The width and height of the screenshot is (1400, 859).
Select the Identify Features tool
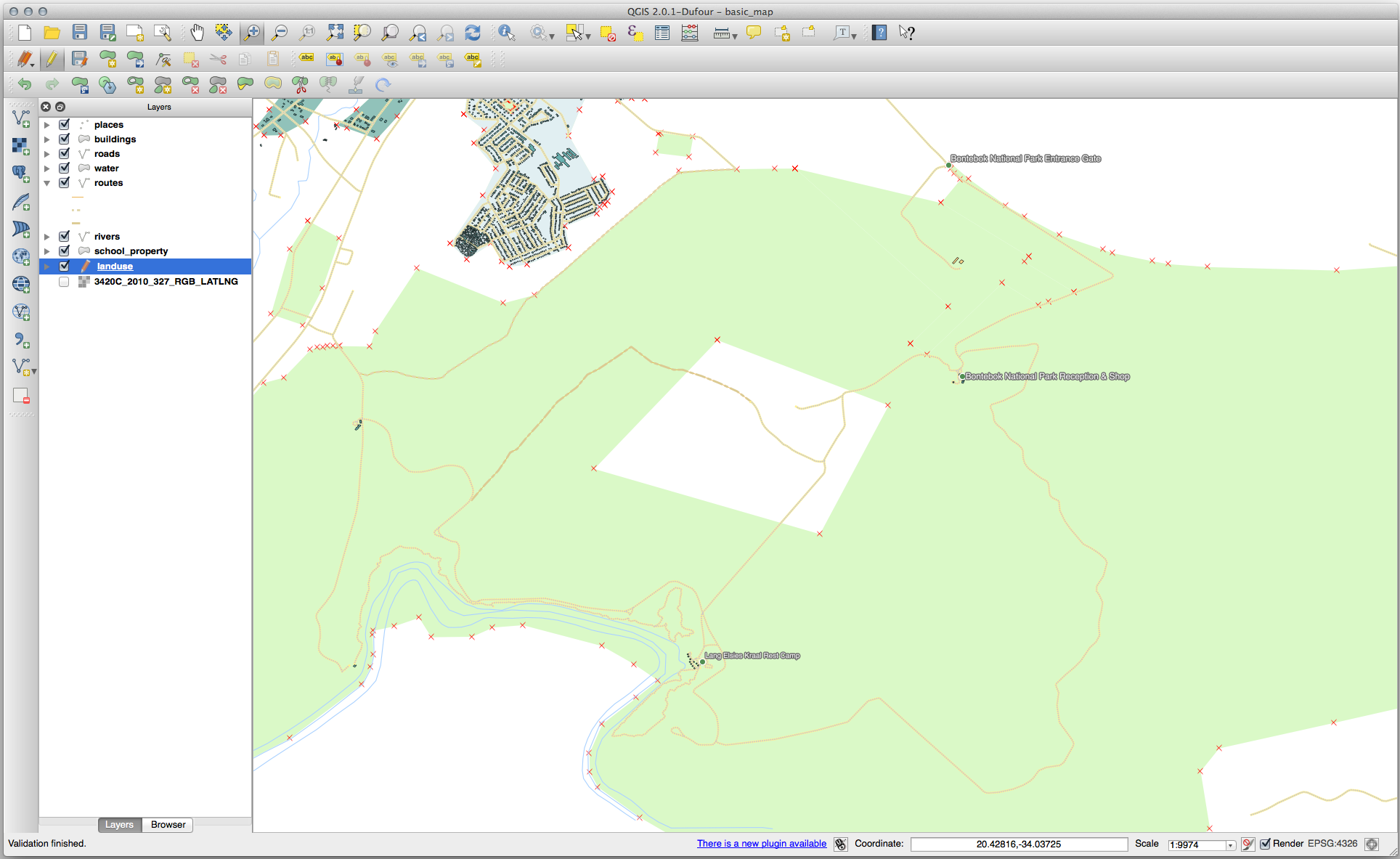tap(503, 33)
